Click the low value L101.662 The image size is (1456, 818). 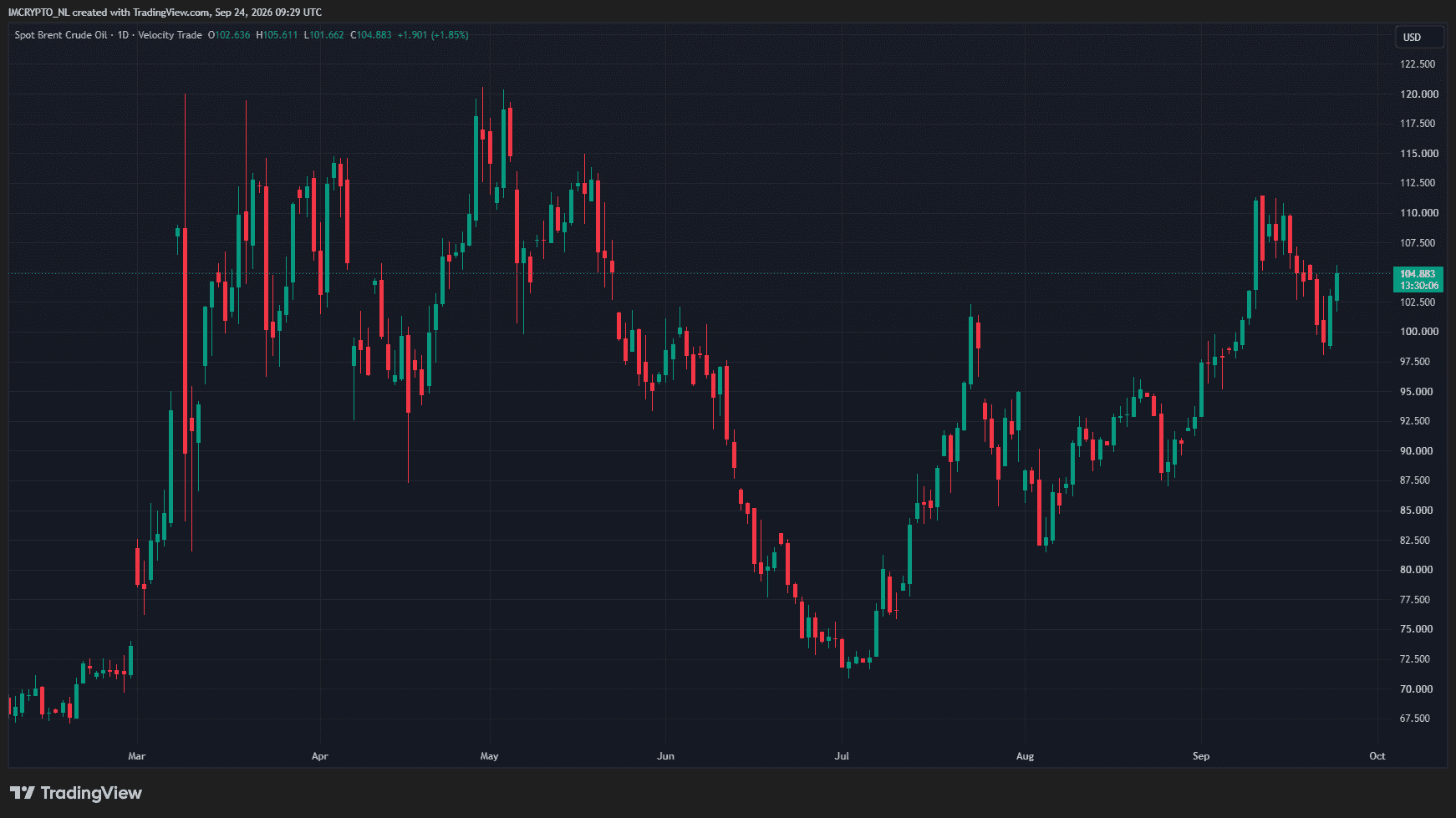click(x=323, y=35)
